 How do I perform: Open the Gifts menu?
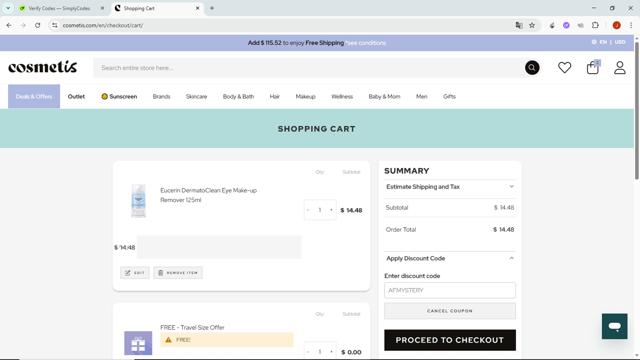coord(449,97)
